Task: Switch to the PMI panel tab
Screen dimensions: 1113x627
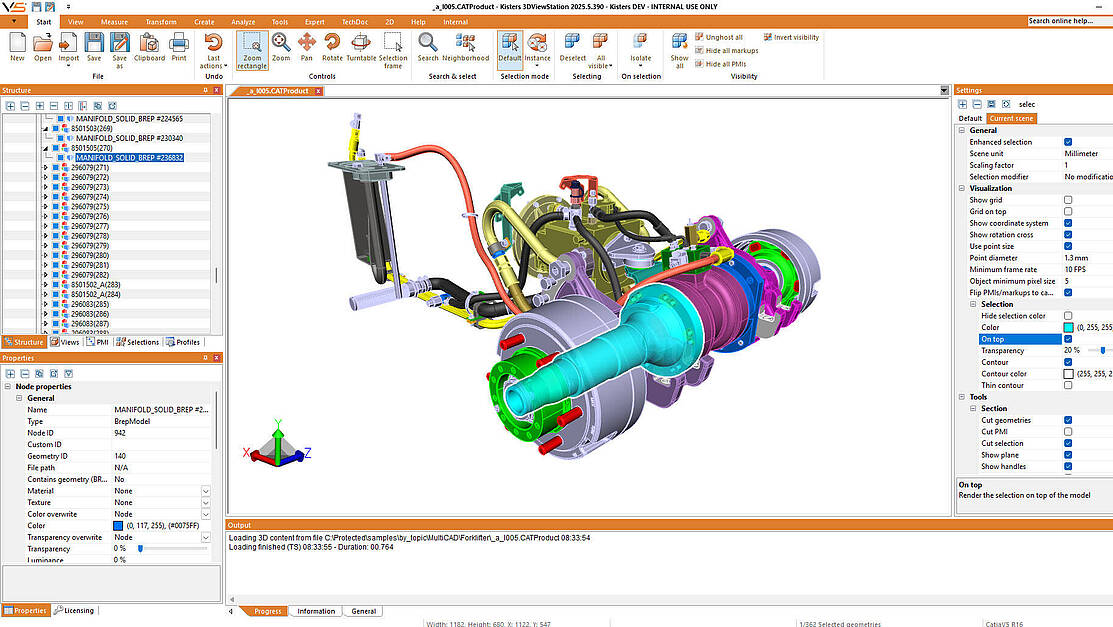Action: (98, 342)
